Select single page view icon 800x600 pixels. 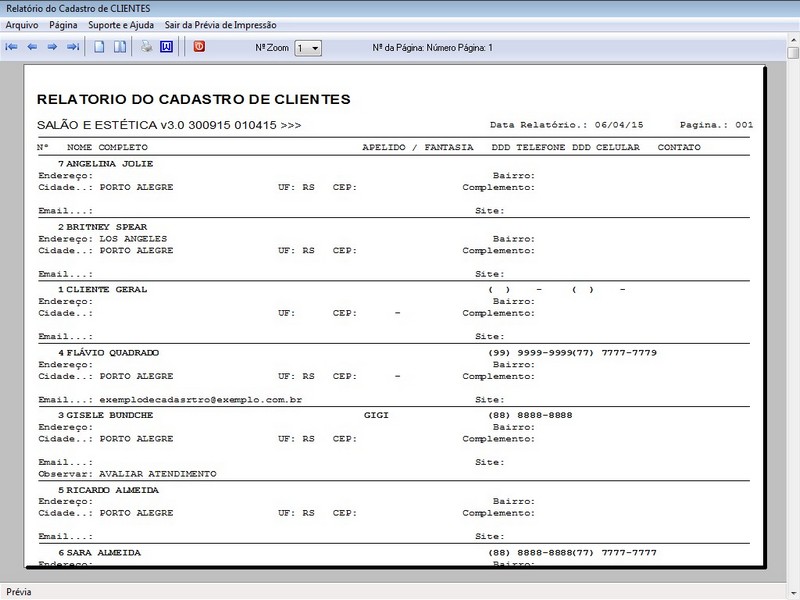(x=99, y=47)
